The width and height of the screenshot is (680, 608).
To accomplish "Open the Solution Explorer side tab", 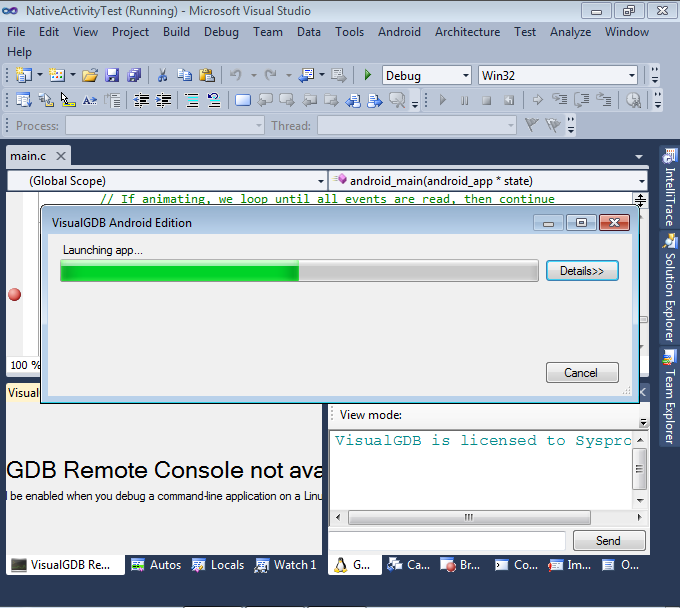I will pos(670,288).
